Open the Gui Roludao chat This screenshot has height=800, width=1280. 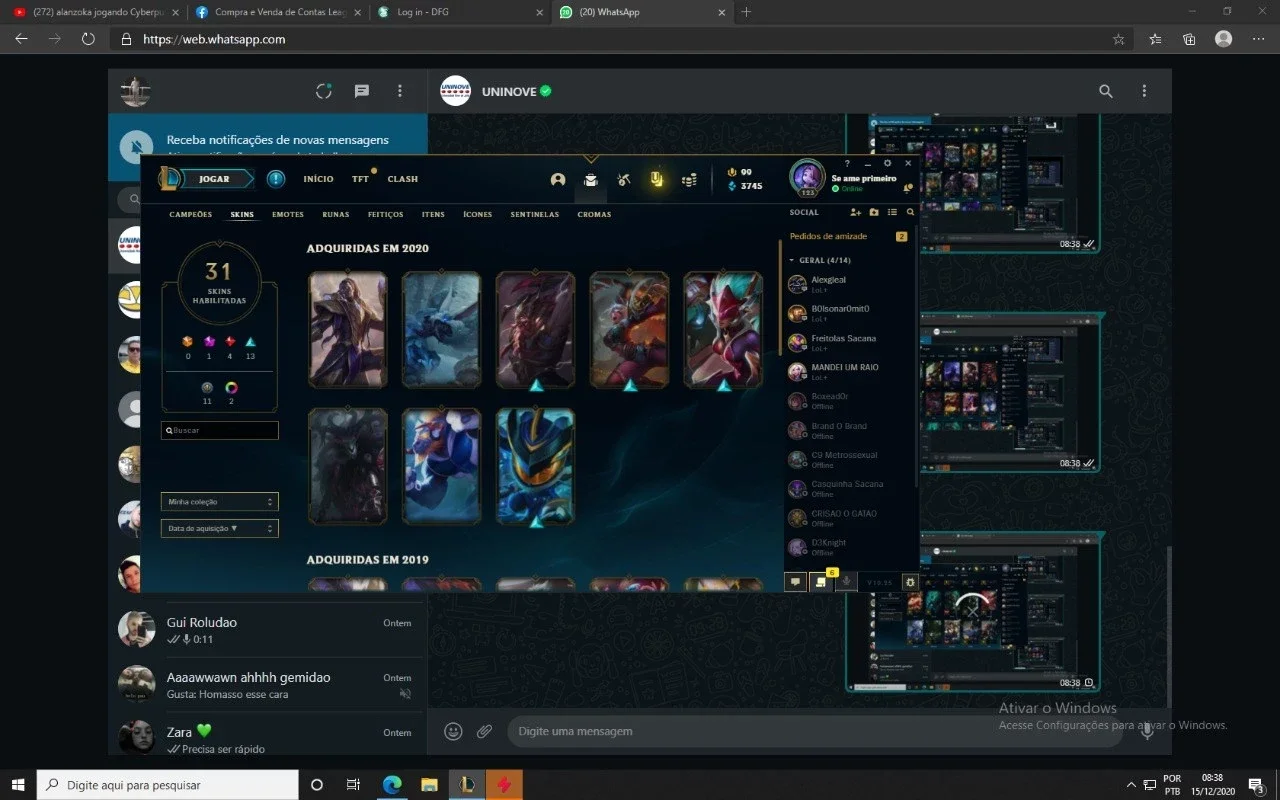tap(268, 630)
